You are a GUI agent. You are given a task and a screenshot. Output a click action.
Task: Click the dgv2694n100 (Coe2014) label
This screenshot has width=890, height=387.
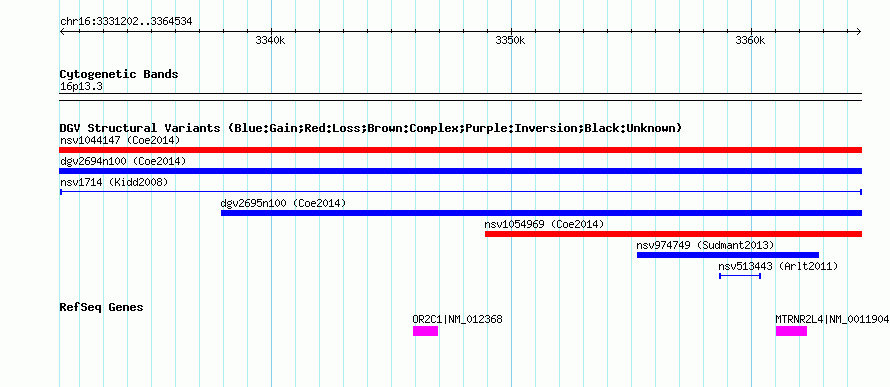pos(123,161)
